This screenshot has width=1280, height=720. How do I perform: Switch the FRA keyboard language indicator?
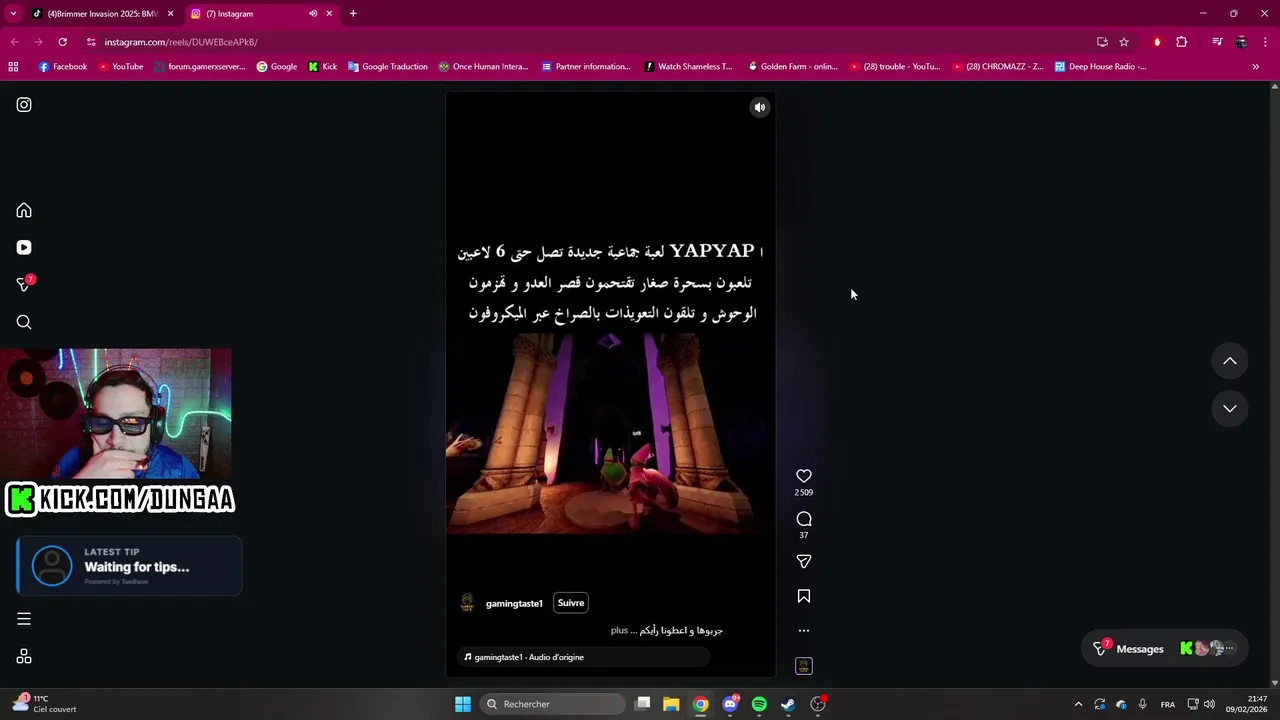[x=1168, y=704]
